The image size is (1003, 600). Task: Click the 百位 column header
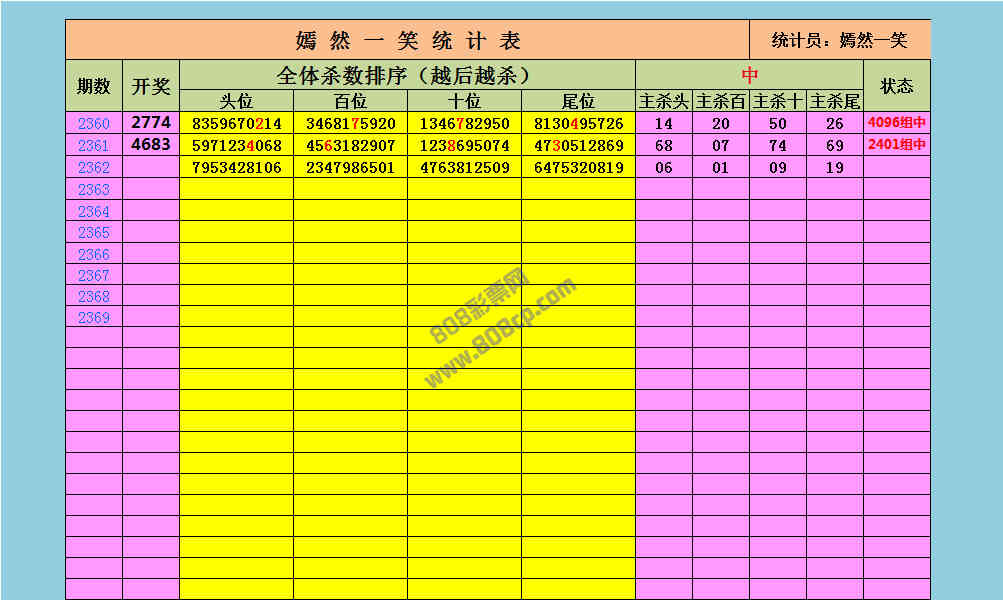(x=350, y=101)
